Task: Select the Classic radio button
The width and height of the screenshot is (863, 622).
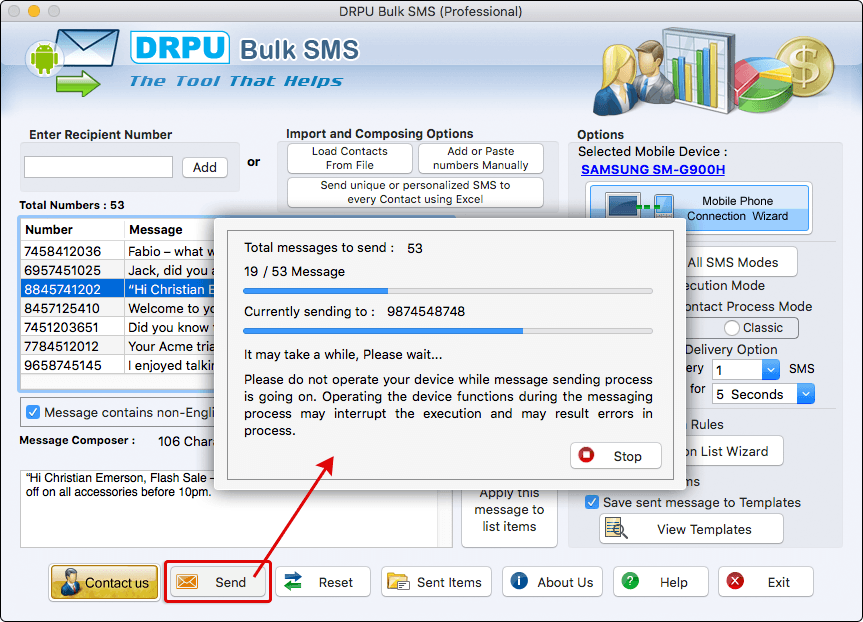Action: [731, 328]
